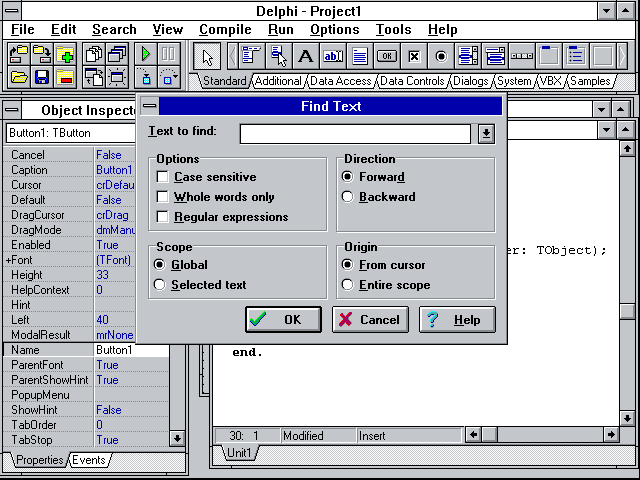Choose the MainMenu component icon
640x480 pixels.
click(251, 56)
